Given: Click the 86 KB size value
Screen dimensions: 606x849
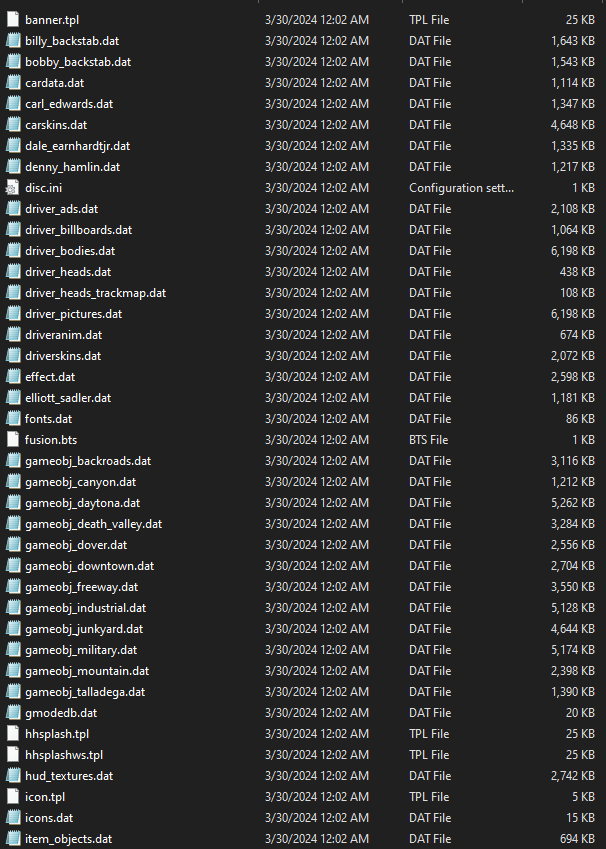Looking at the screenshot, I should (x=580, y=419).
